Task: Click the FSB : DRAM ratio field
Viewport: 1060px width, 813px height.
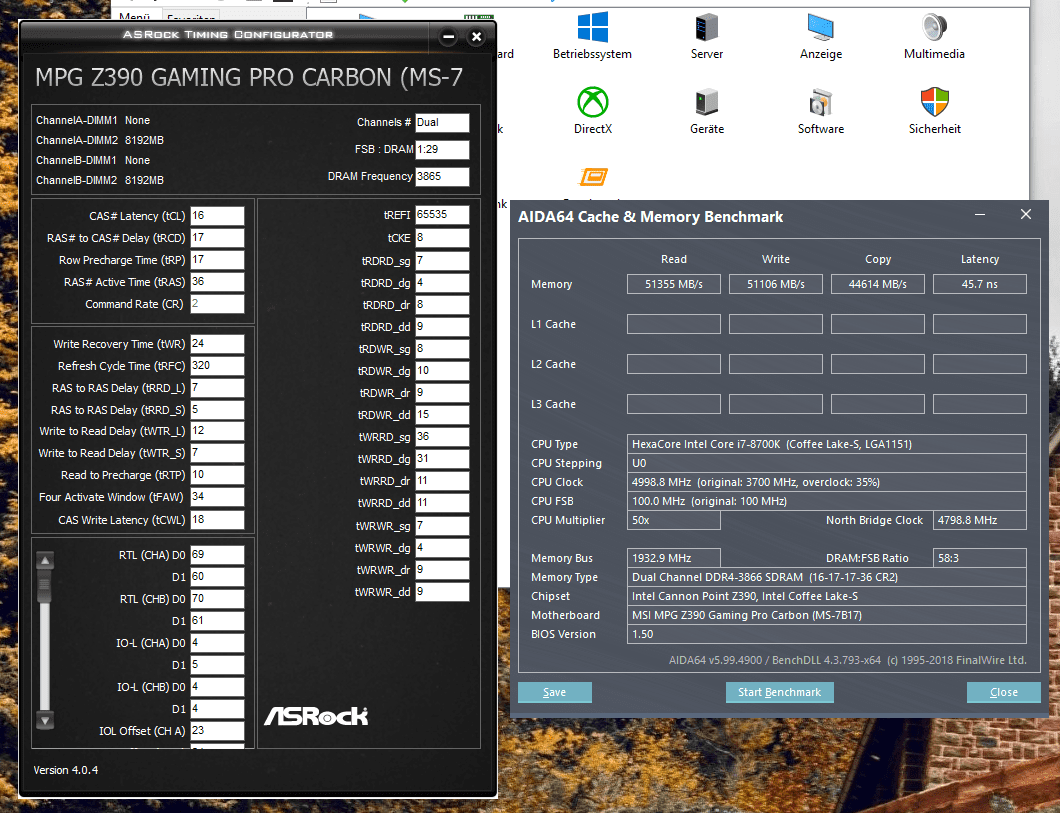Action: (442, 149)
